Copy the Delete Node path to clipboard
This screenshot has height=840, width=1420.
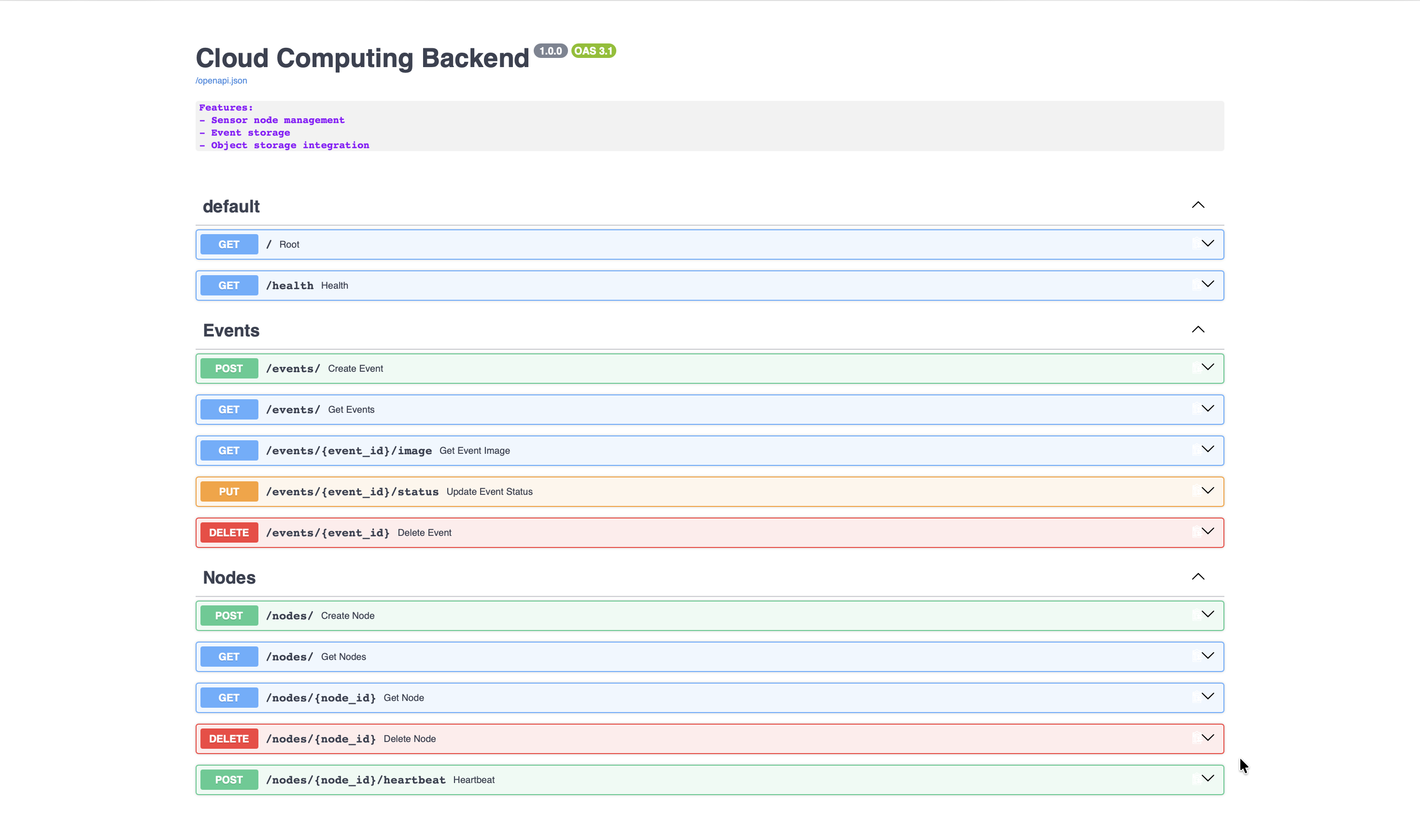click(x=1196, y=739)
